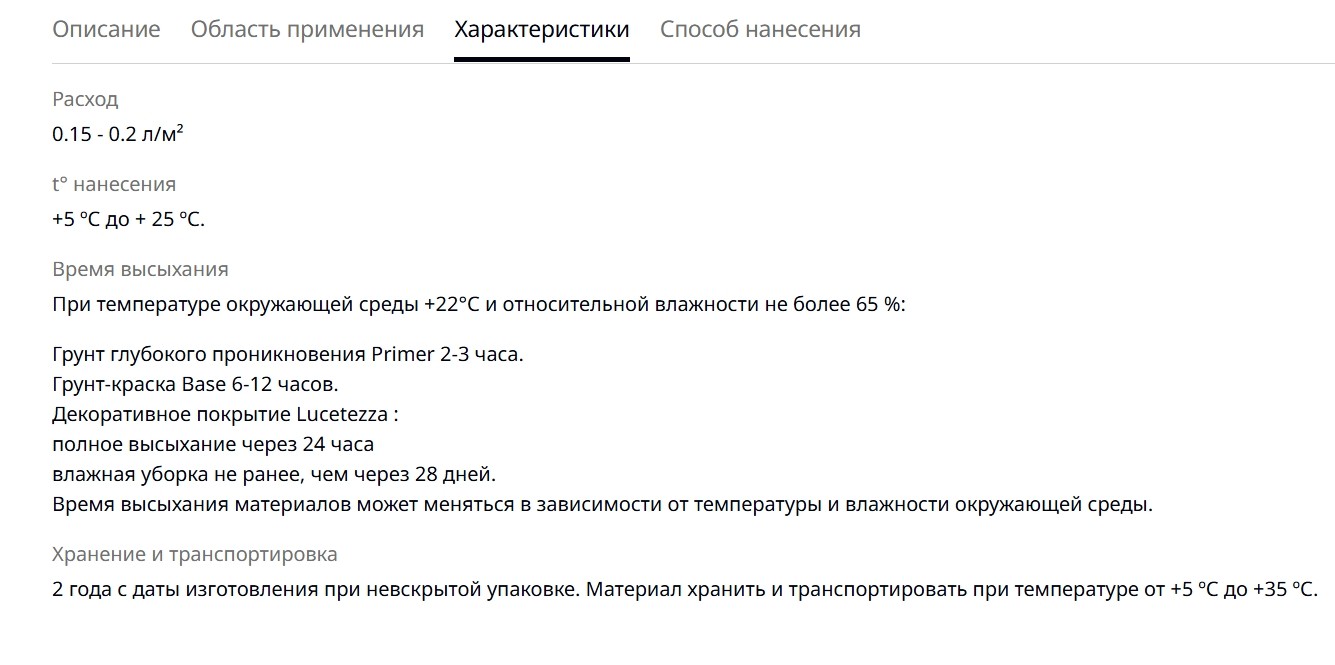Click the sentence starting При температуре окружающей среды
The height and width of the screenshot is (665, 1335).
pos(479,304)
